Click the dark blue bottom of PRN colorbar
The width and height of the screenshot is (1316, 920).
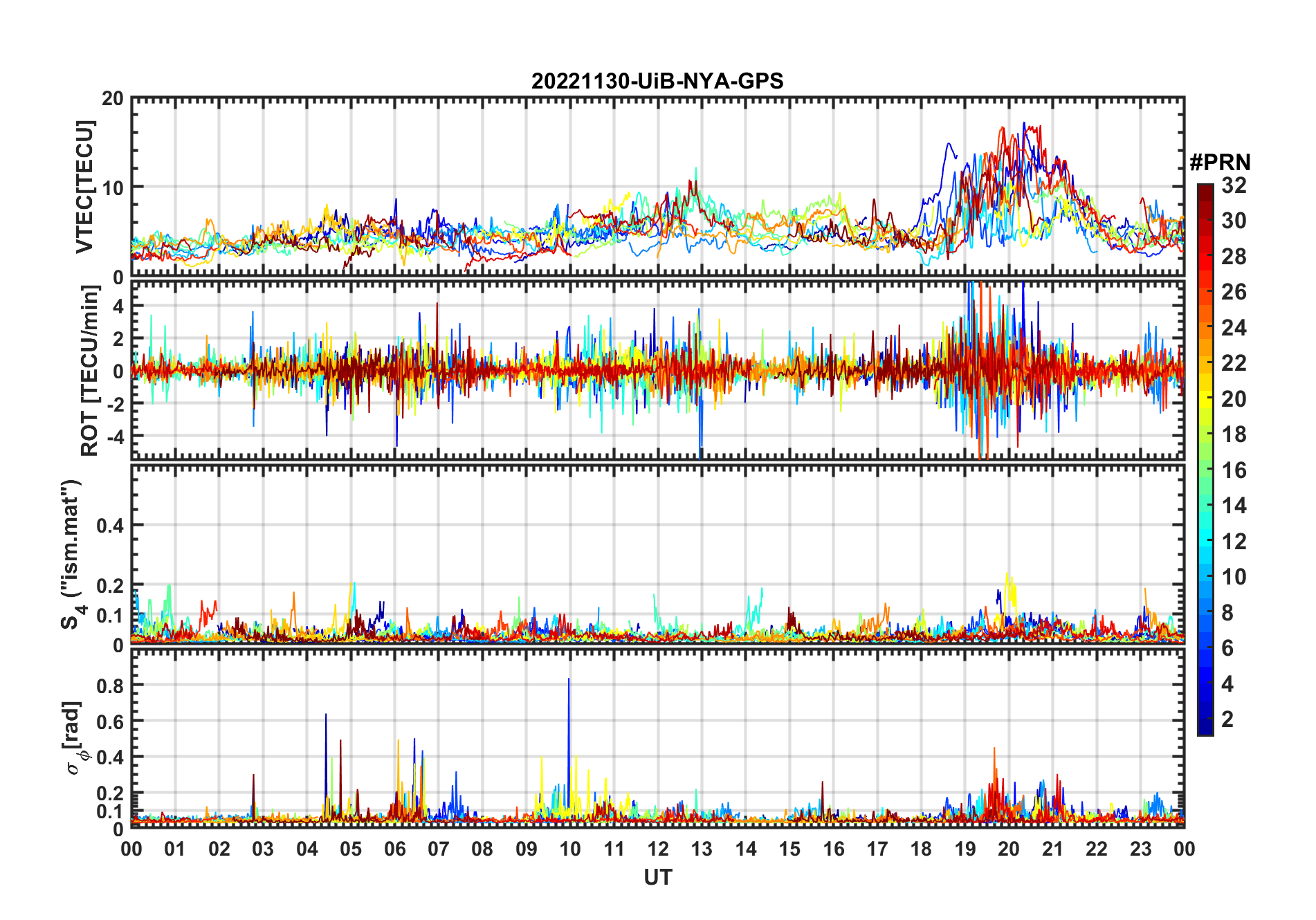[1205, 728]
